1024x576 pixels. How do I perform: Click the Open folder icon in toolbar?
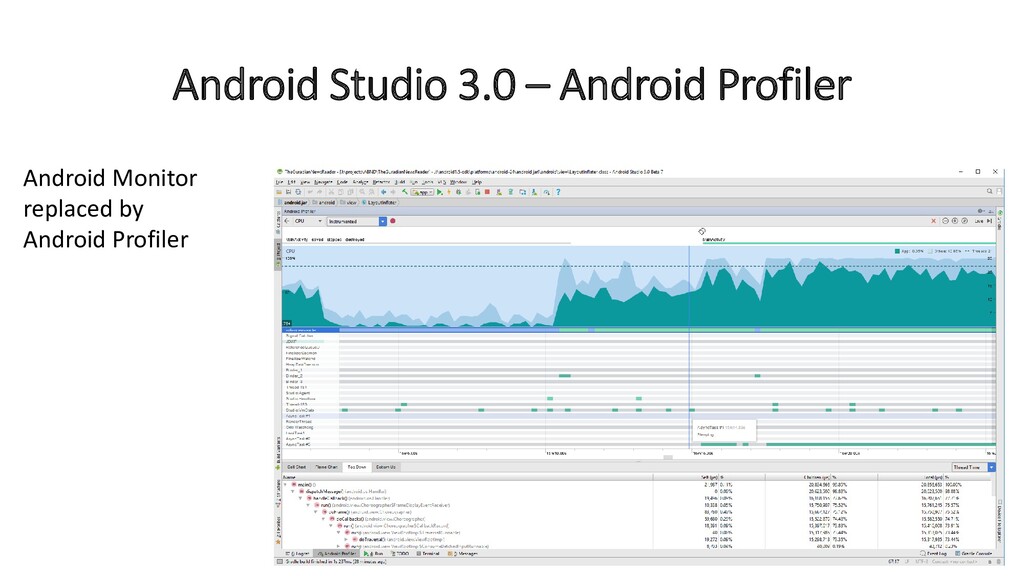tap(279, 192)
